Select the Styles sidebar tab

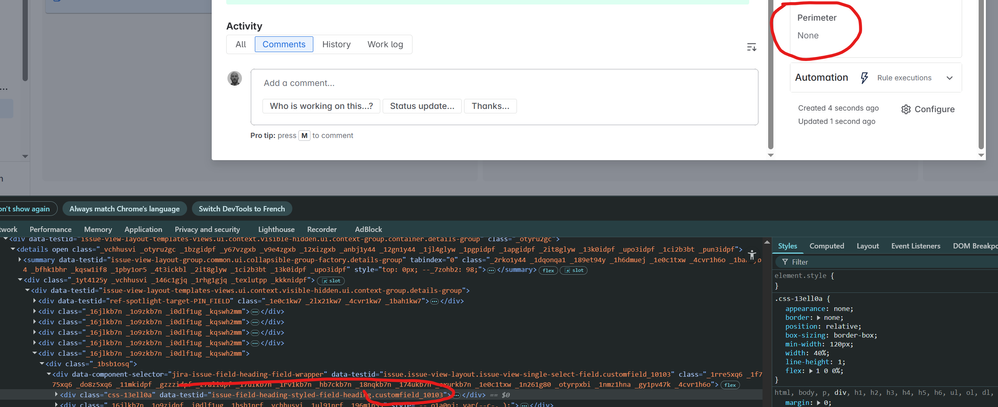(x=787, y=246)
